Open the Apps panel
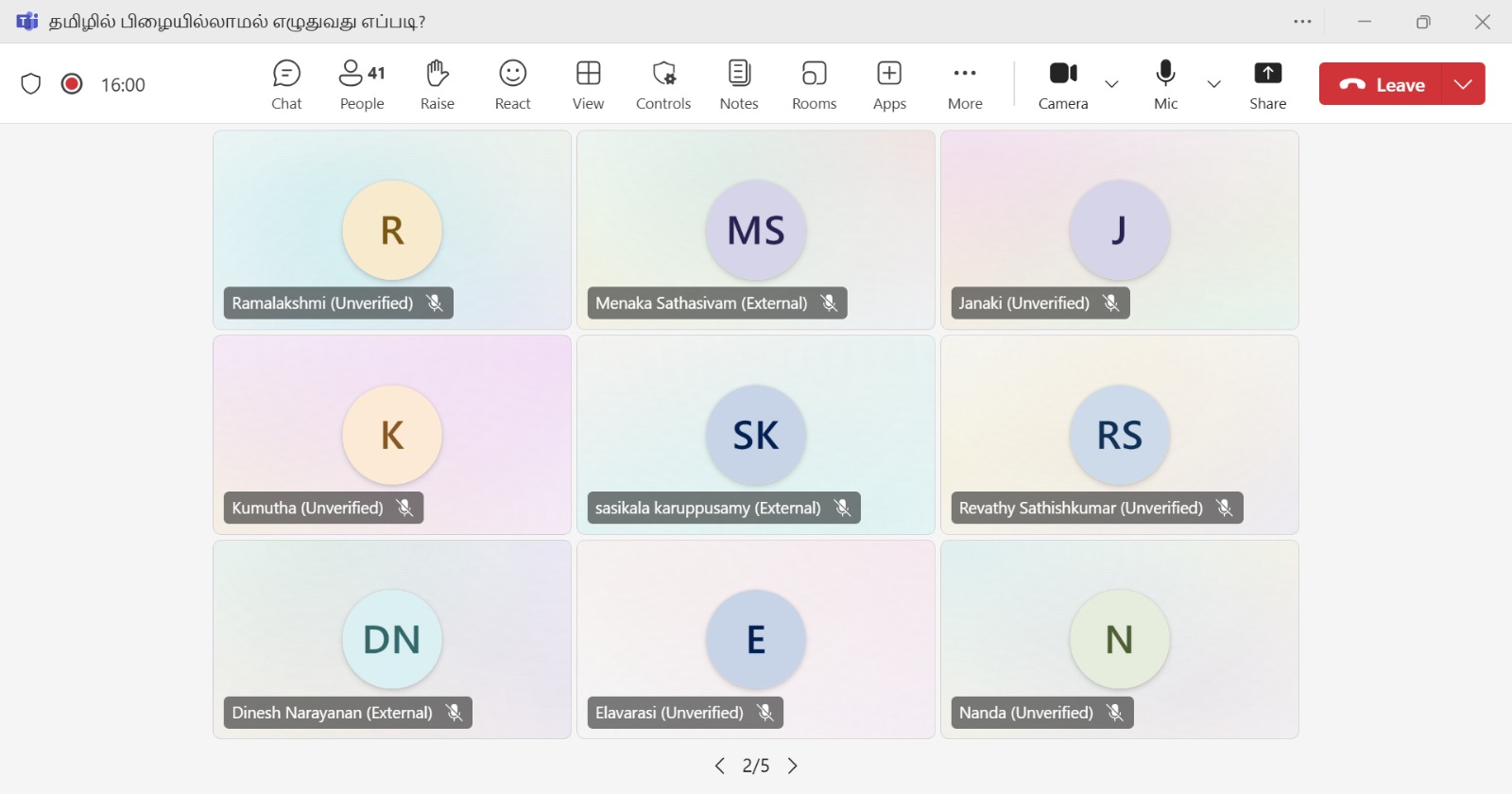The image size is (1512, 794). pos(889,84)
